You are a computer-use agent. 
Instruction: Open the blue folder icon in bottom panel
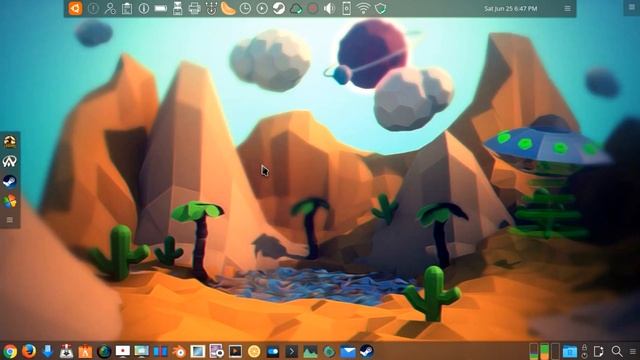click(x=569, y=351)
